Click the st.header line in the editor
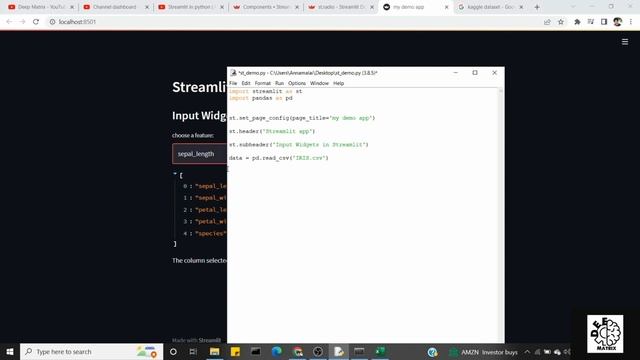Image resolution: width=640 pixels, height=360 pixels. click(x=272, y=131)
